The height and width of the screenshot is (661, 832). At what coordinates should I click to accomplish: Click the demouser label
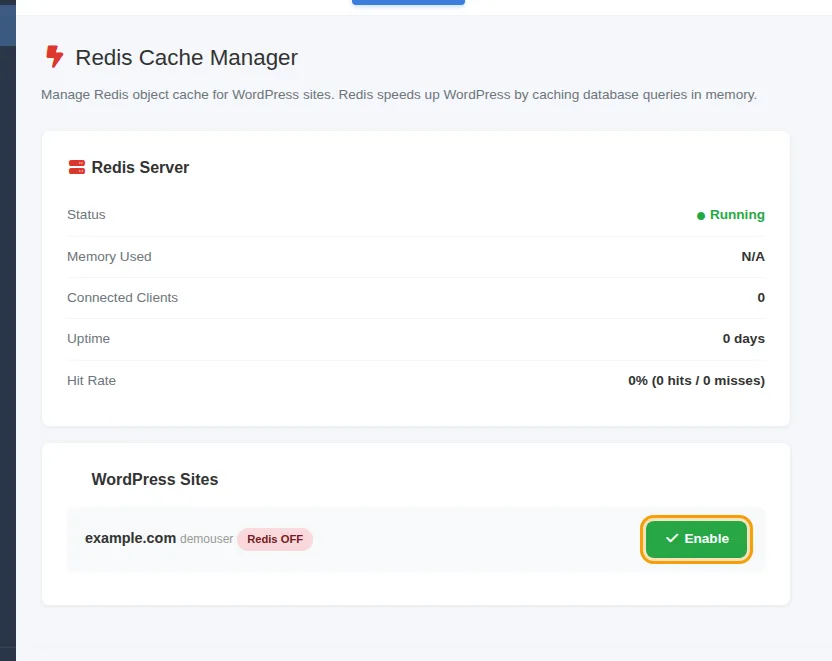pos(206,539)
